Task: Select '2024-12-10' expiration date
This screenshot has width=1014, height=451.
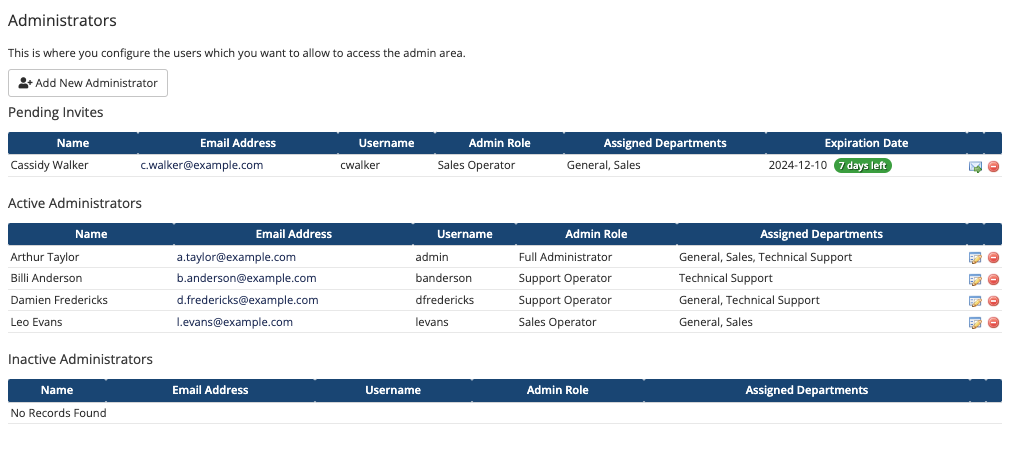Action: [797, 165]
